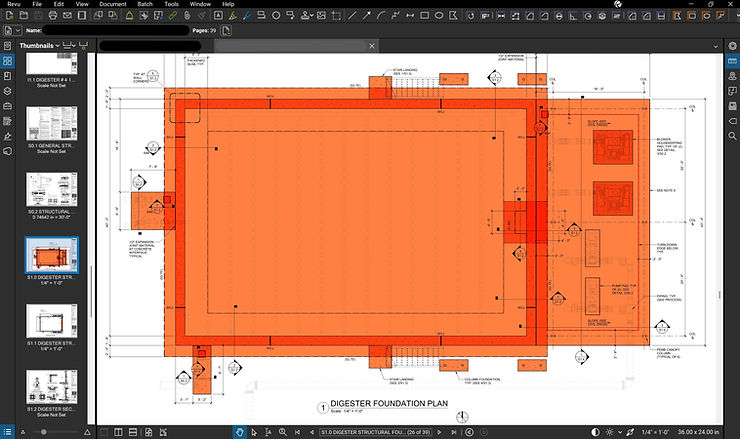Image resolution: width=740 pixels, height=439 pixels.
Task: Go to first page button
Action: click(x=297, y=432)
